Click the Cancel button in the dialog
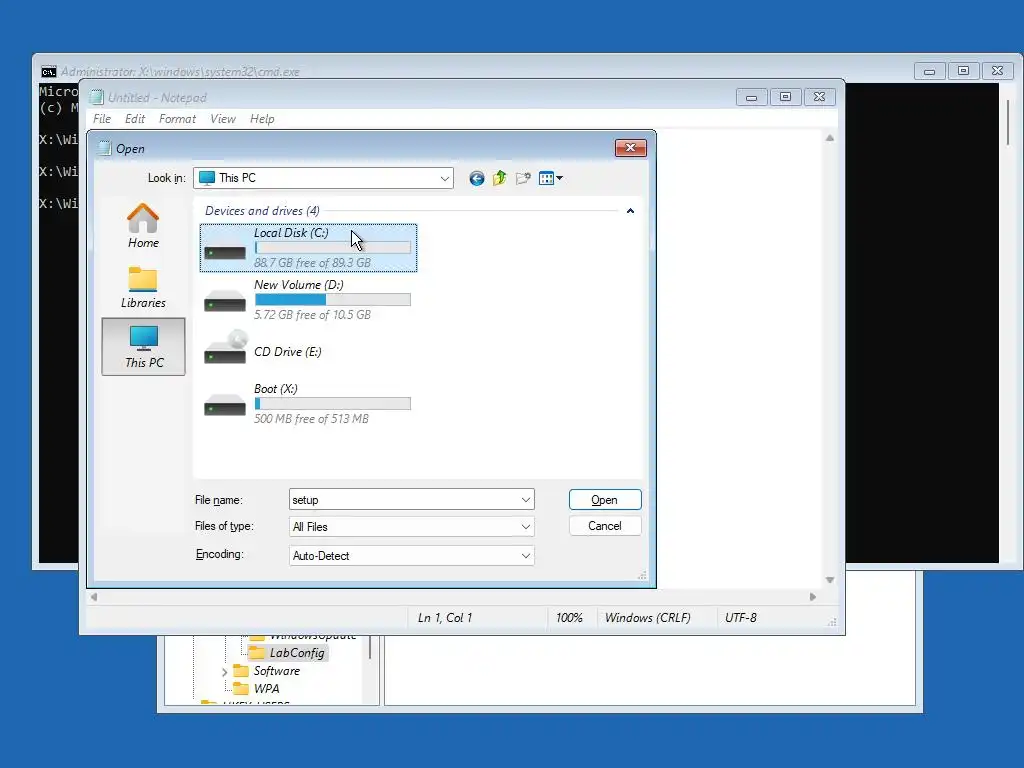The image size is (1024, 768). click(x=605, y=526)
